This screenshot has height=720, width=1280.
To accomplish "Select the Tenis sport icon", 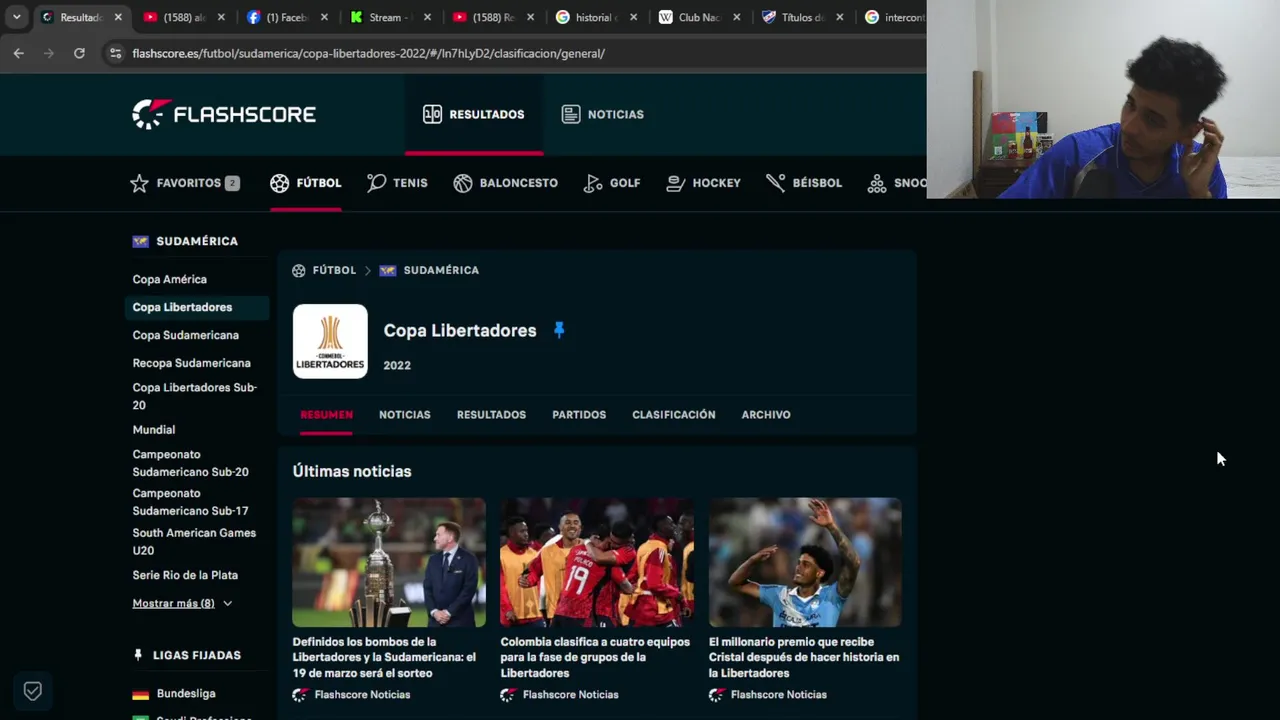I will click(x=397, y=183).
